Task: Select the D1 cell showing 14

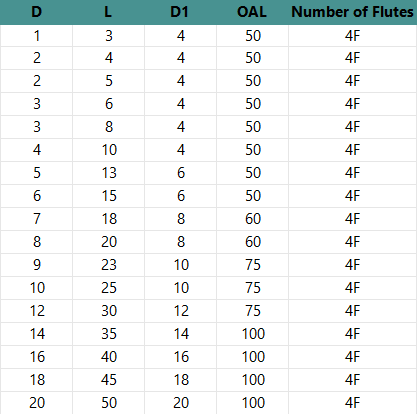Action: click(180, 334)
